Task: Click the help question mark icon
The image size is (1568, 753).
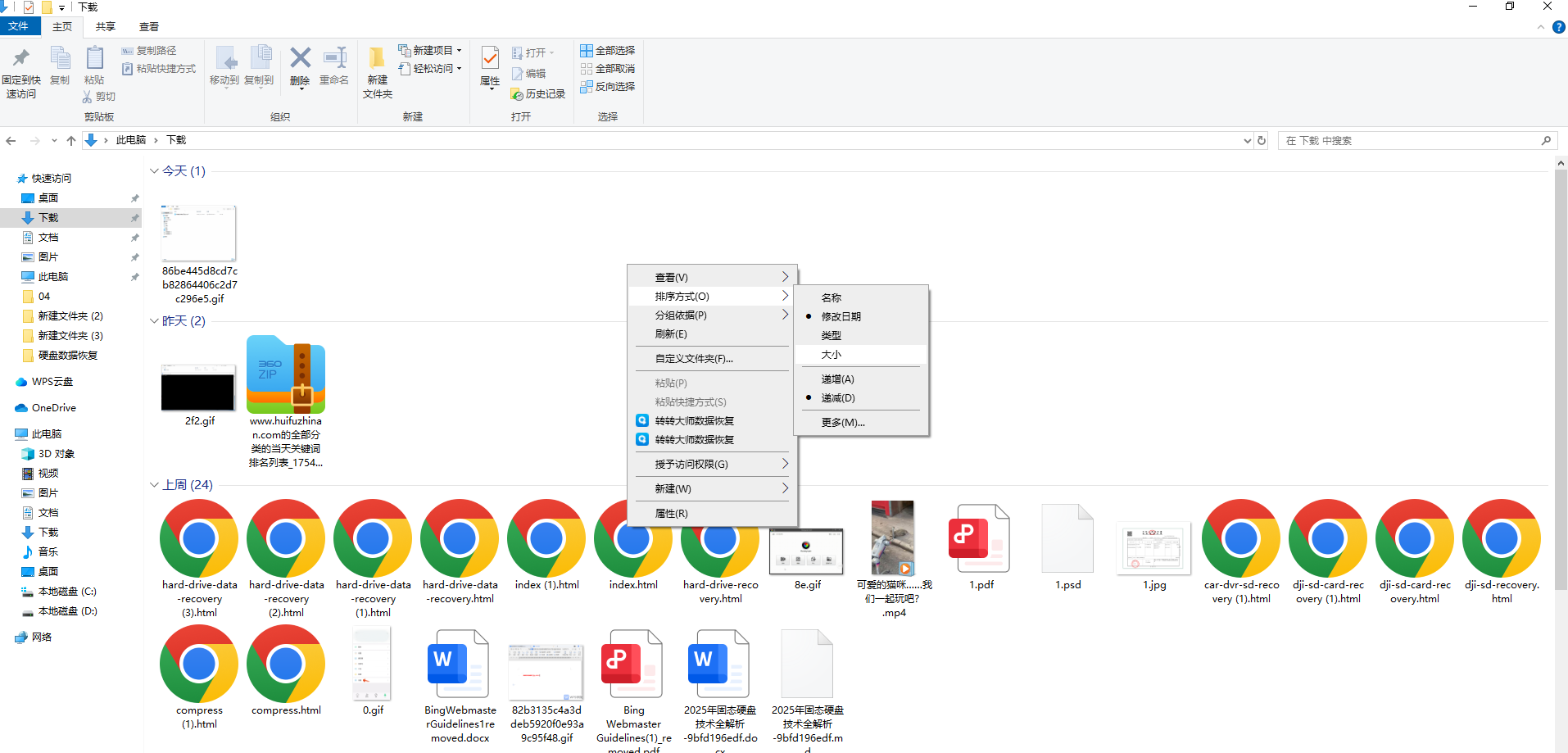Action: click(x=1559, y=27)
